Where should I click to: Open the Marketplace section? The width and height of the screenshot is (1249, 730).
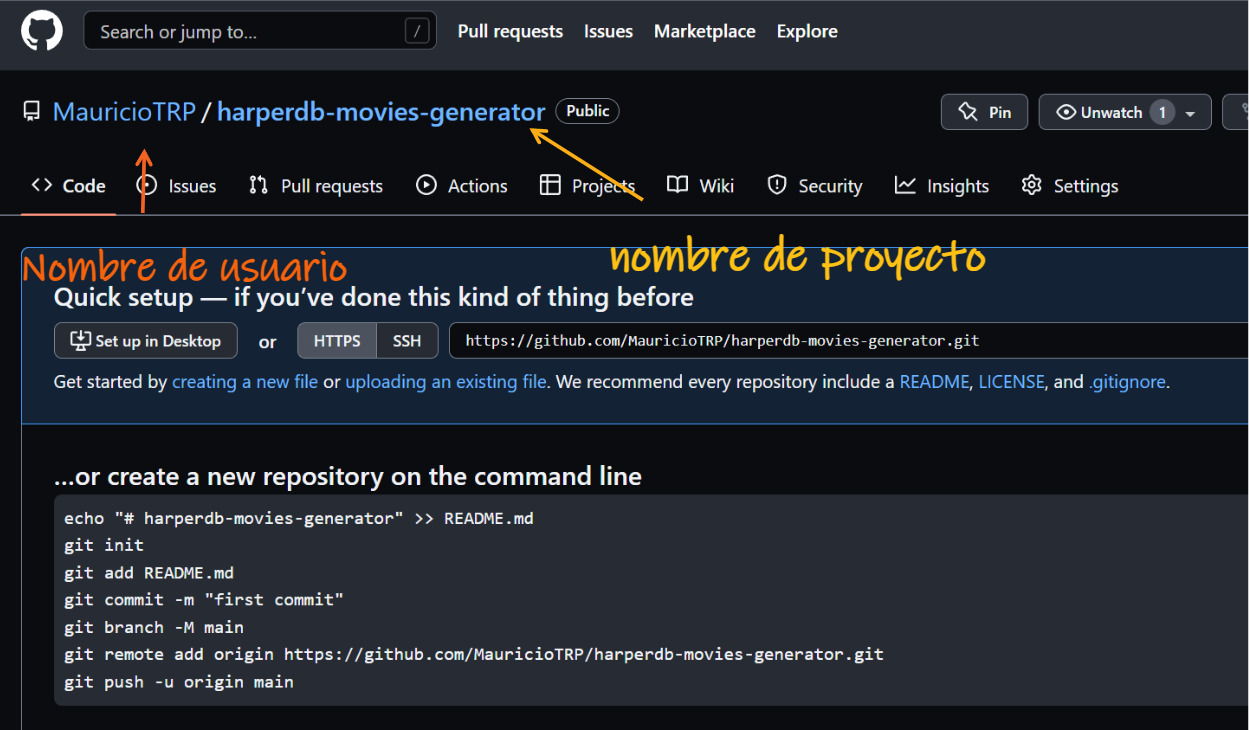704,30
